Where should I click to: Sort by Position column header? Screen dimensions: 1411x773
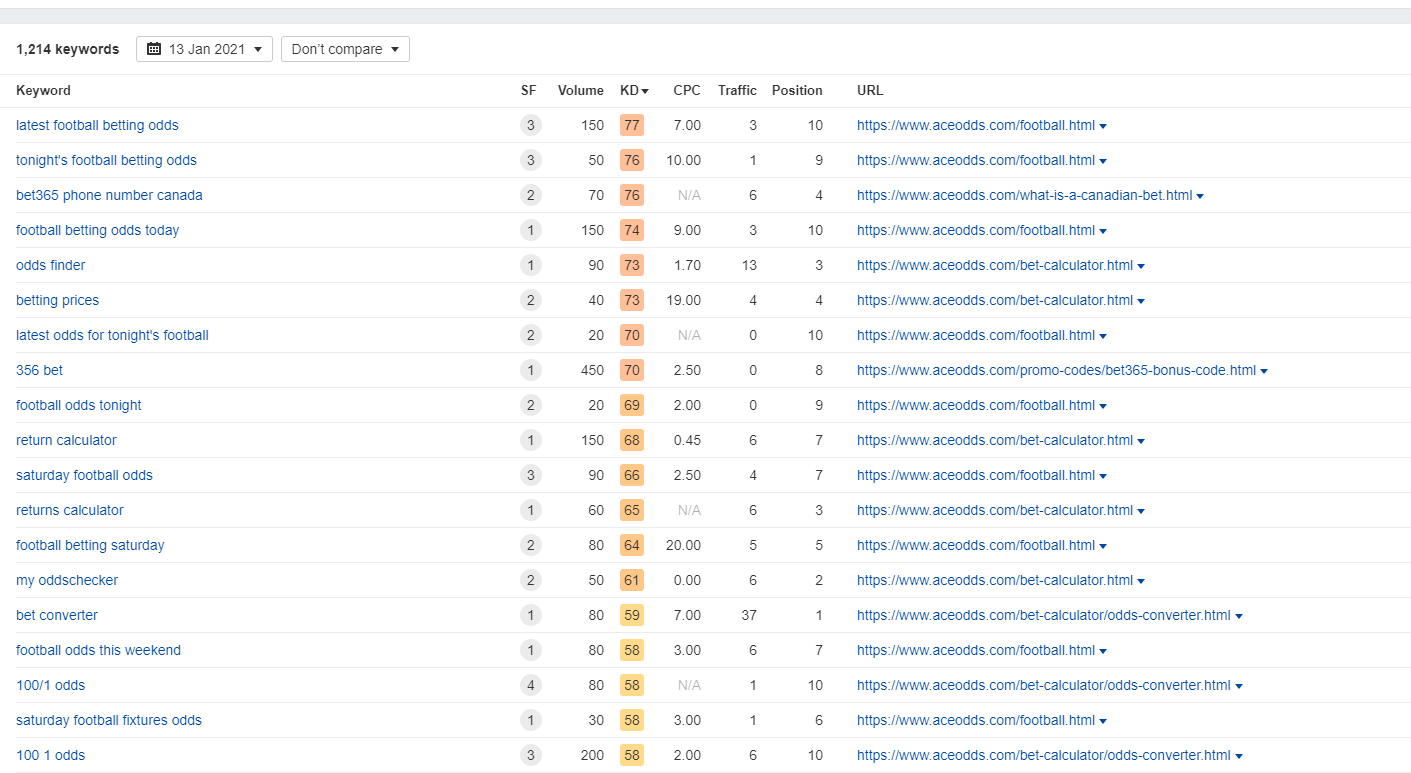coord(797,90)
